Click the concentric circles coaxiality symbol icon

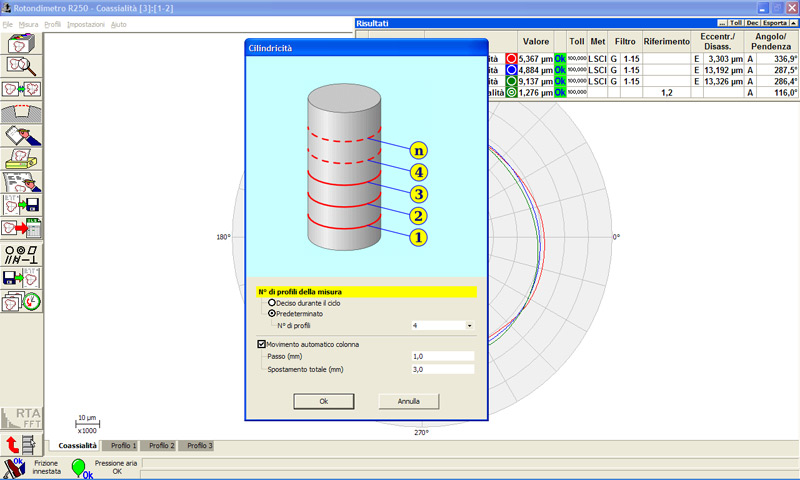click(x=511, y=92)
